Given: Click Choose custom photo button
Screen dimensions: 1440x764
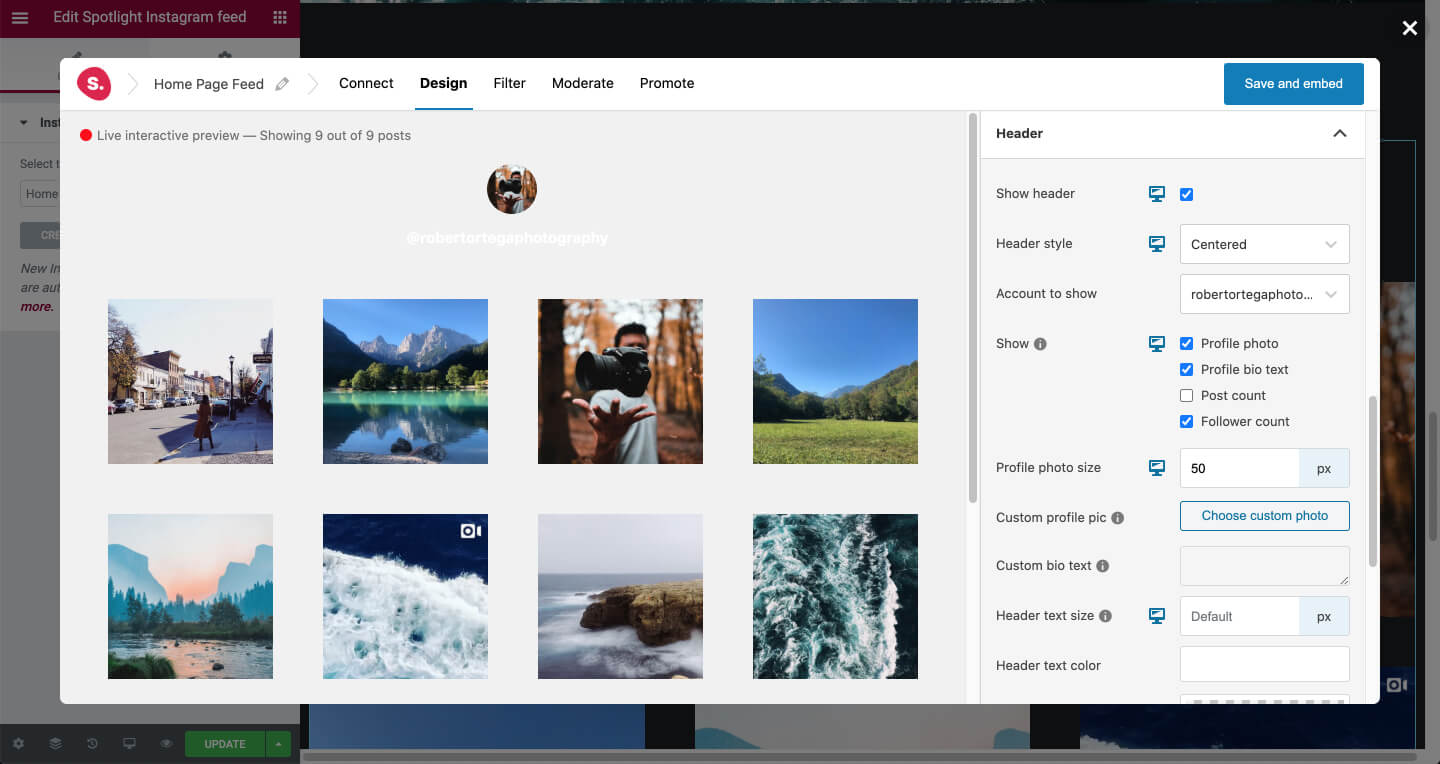Looking at the screenshot, I should [1265, 516].
